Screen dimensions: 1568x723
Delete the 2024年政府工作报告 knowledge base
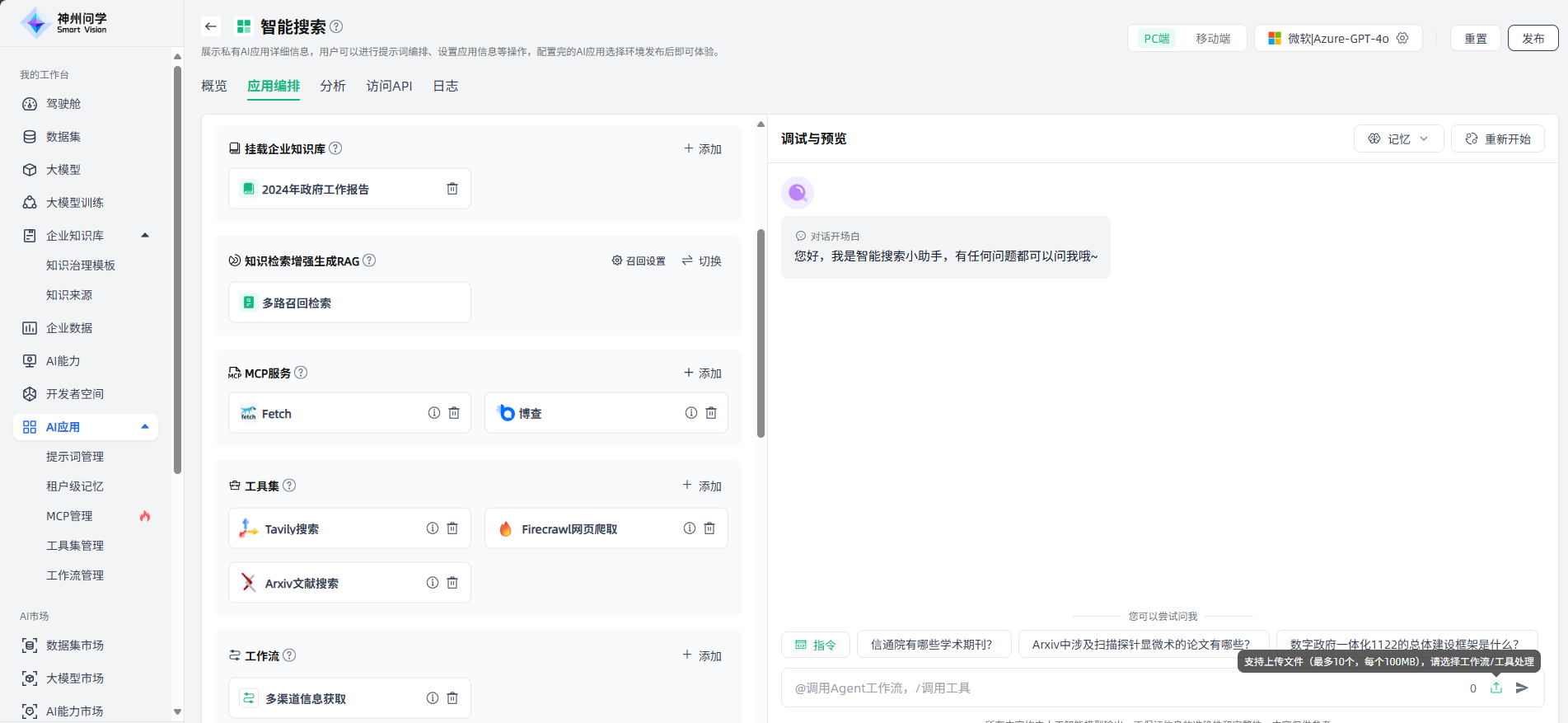[x=452, y=189]
